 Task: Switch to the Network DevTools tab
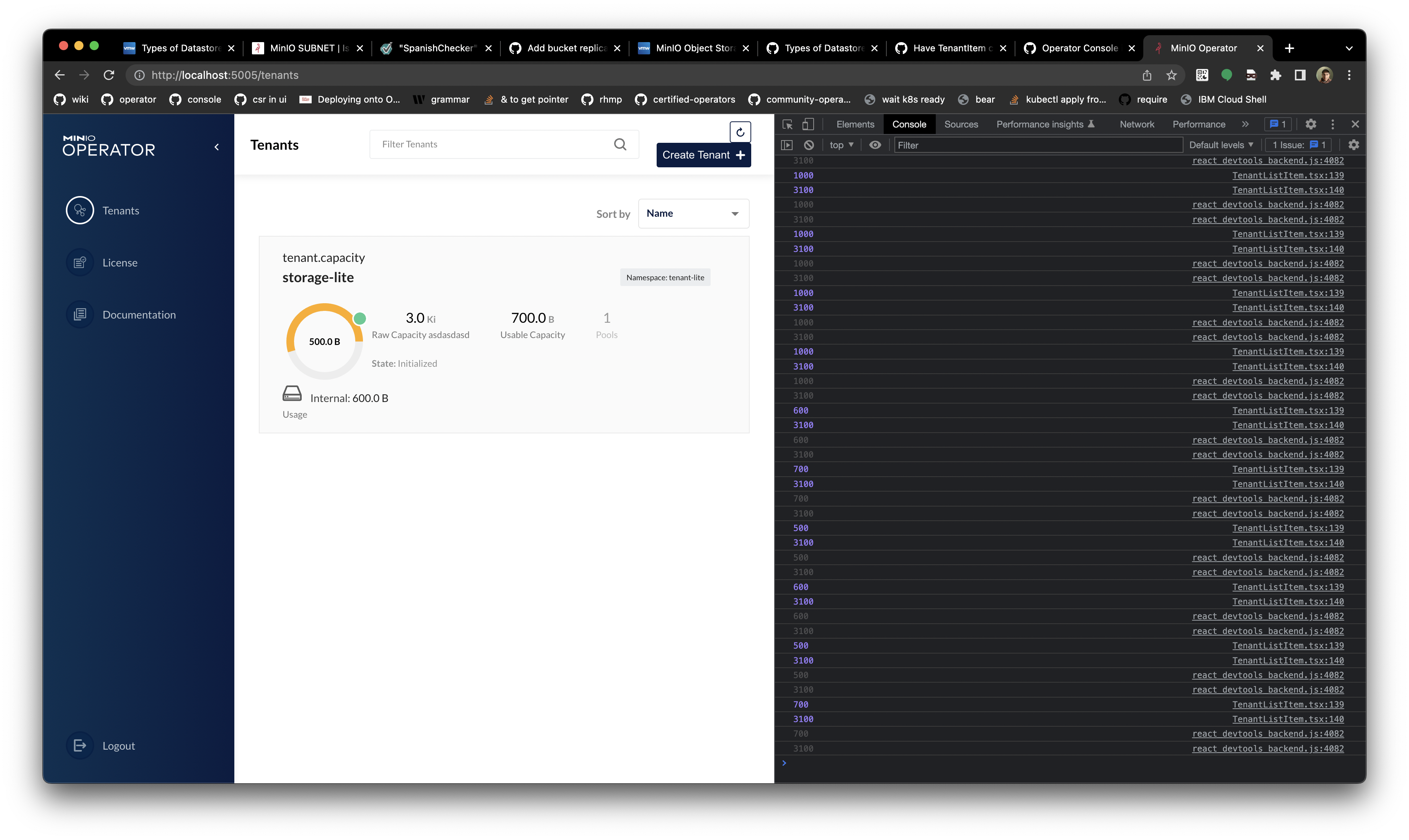pos(1136,124)
